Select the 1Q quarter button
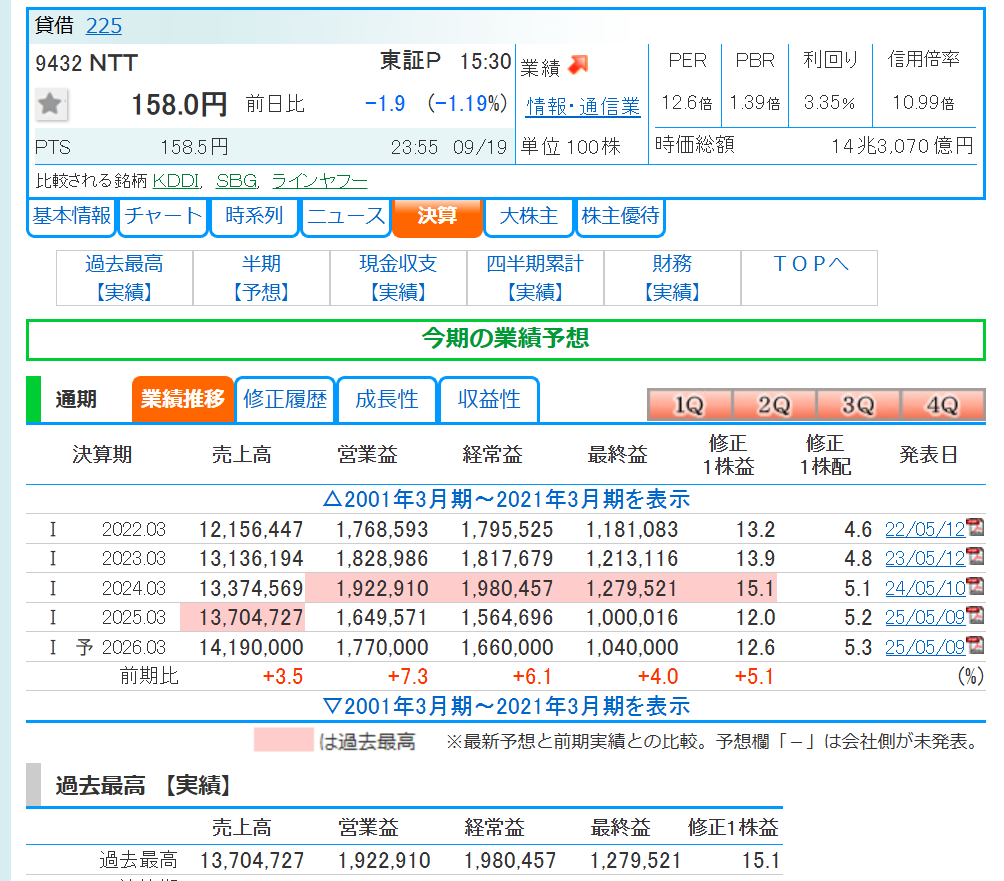The image size is (1004, 881). (x=689, y=405)
